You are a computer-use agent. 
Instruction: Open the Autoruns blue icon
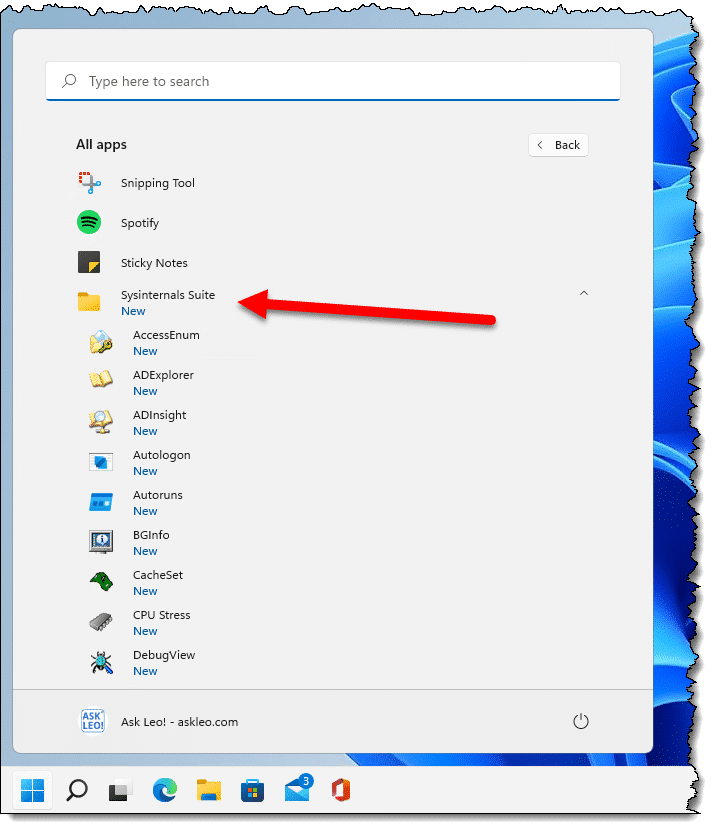[101, 502]
